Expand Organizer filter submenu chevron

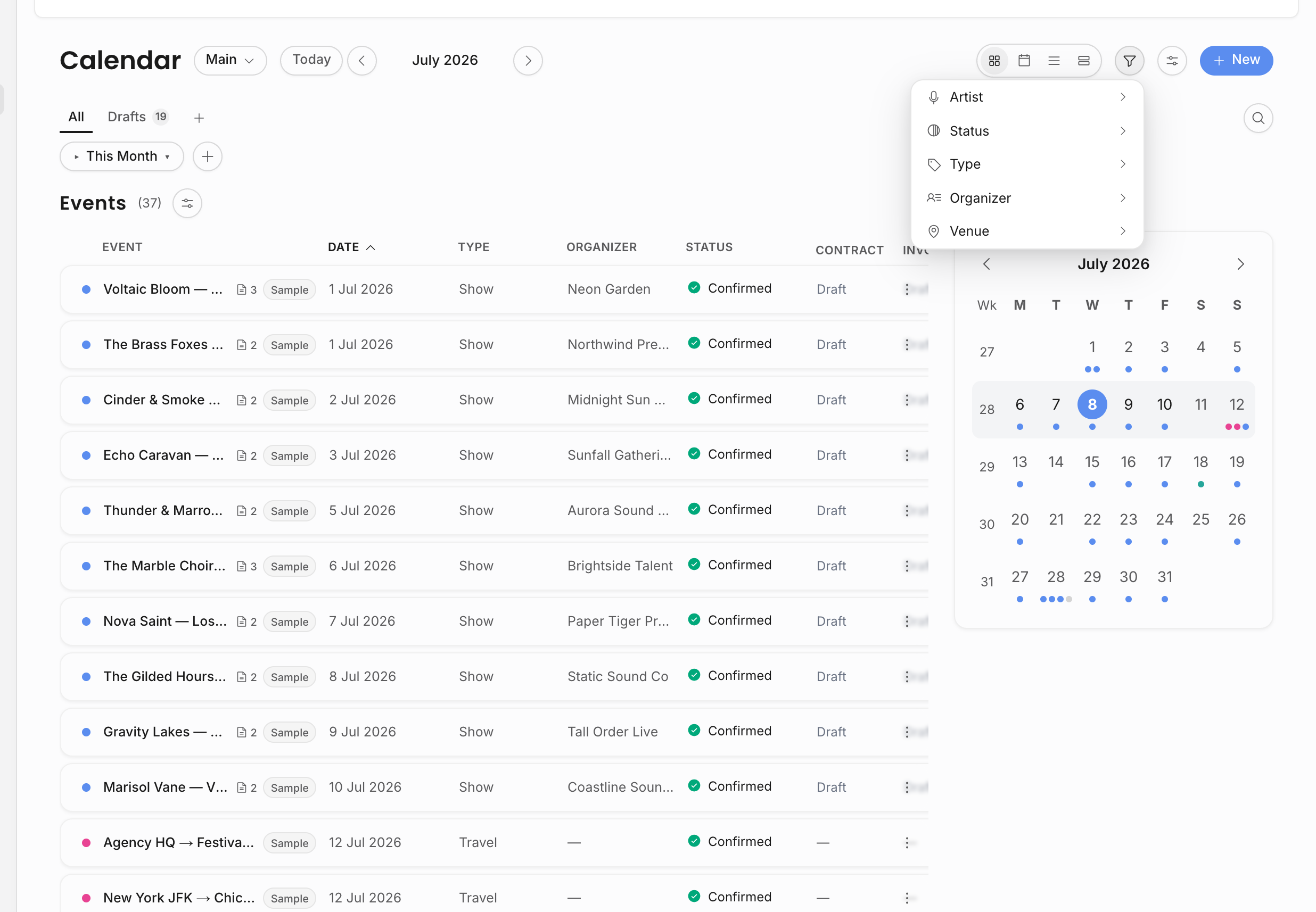[1123, 198]
